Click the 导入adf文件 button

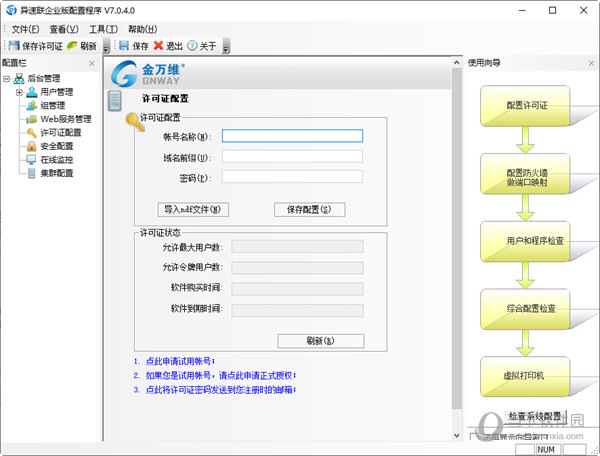[193, 210]
